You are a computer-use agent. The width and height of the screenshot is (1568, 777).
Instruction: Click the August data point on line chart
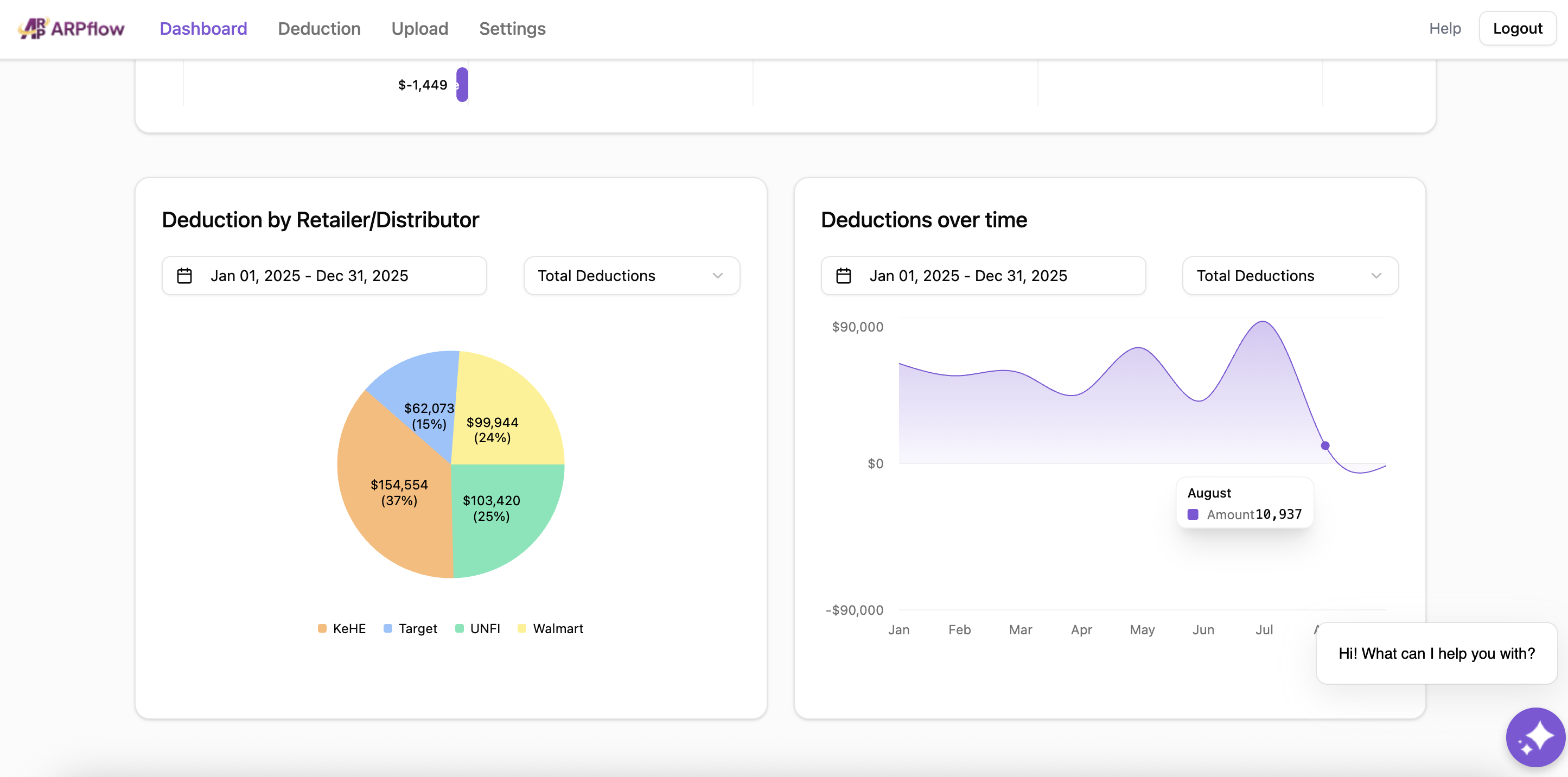point(1325,445)
